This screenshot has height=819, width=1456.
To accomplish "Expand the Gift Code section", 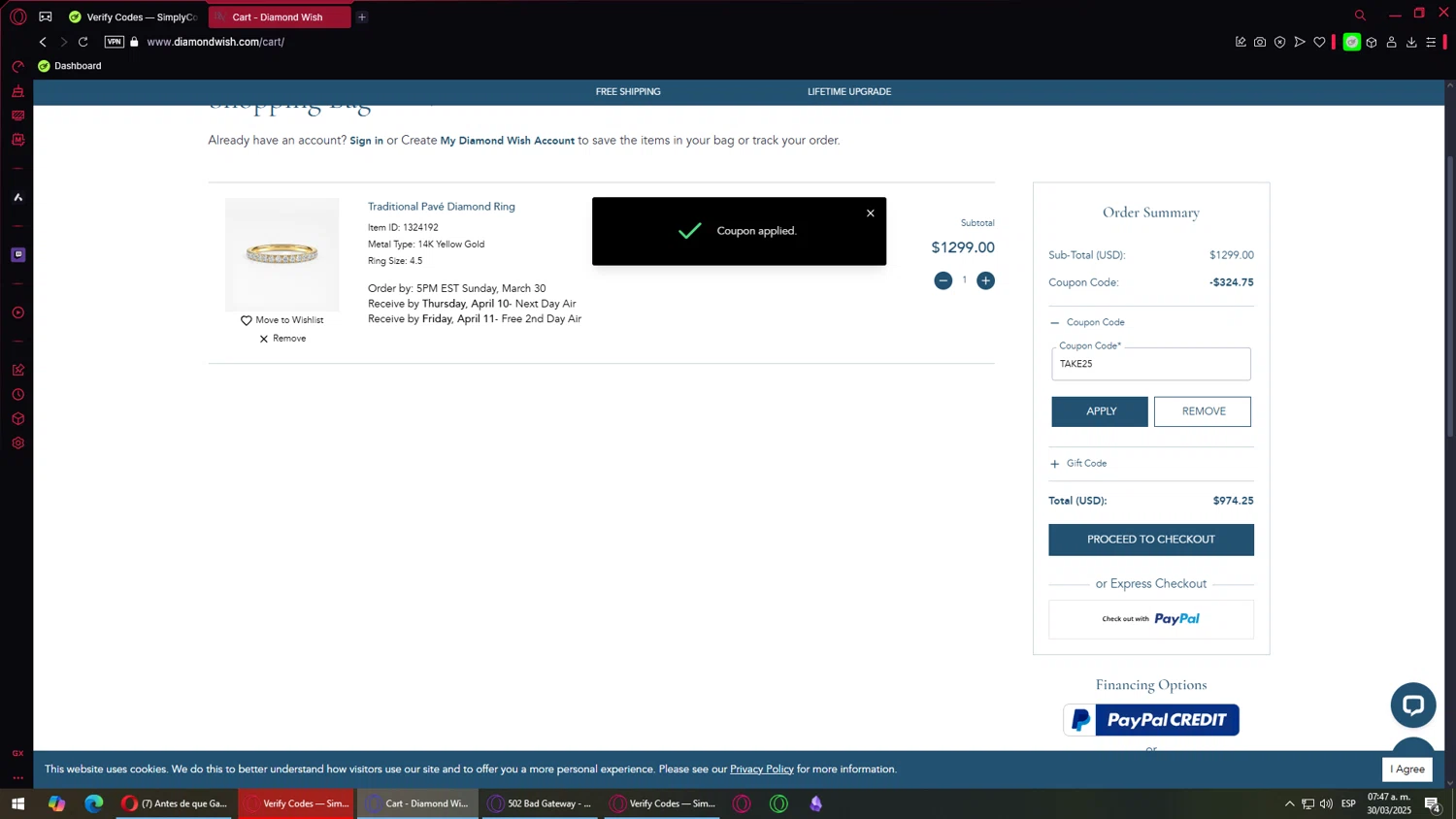I will coord(1078,464).
